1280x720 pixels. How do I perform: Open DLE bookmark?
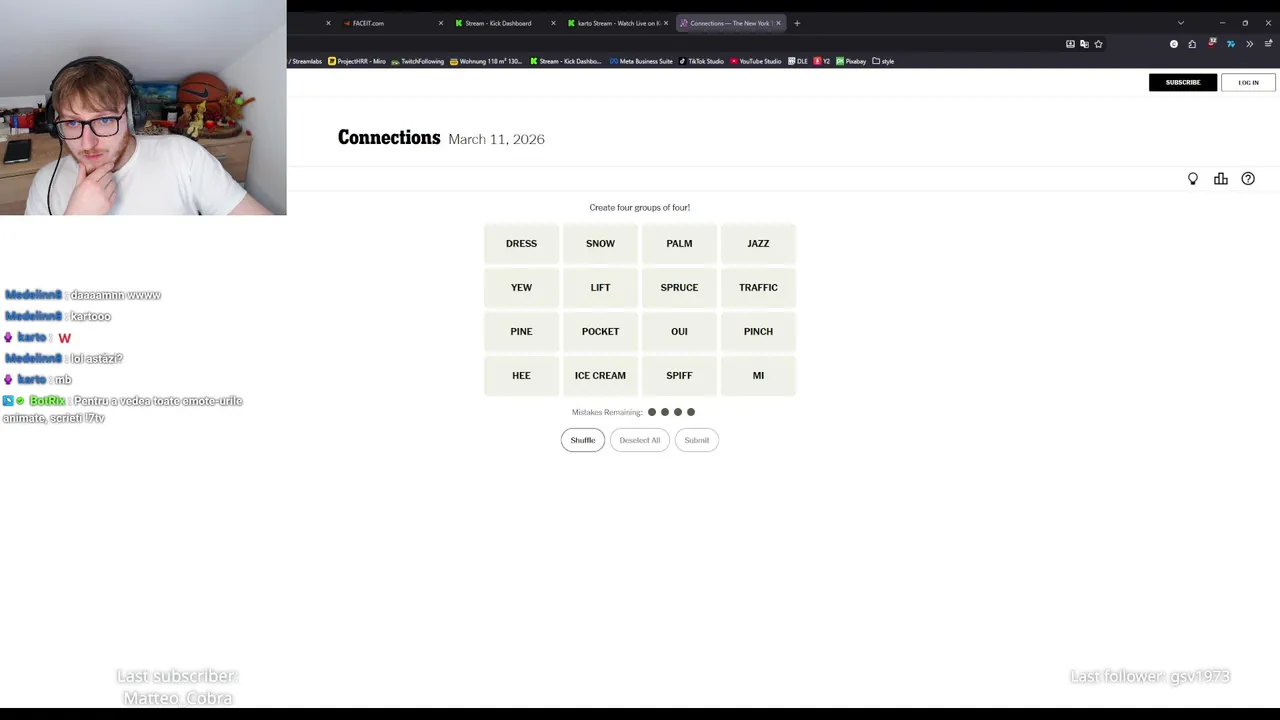(x=798, y=61)
